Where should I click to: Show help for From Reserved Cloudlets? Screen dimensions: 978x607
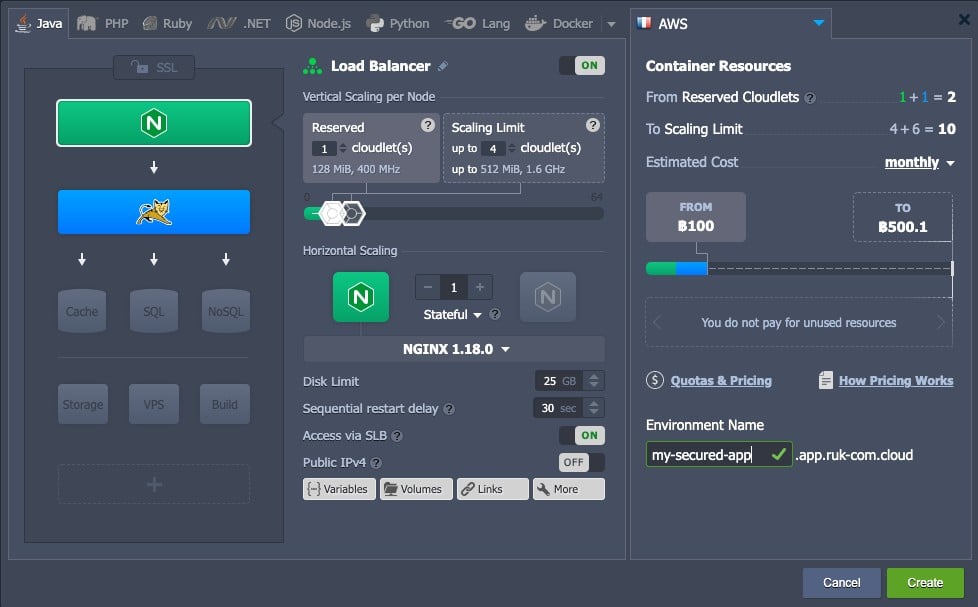810,98
